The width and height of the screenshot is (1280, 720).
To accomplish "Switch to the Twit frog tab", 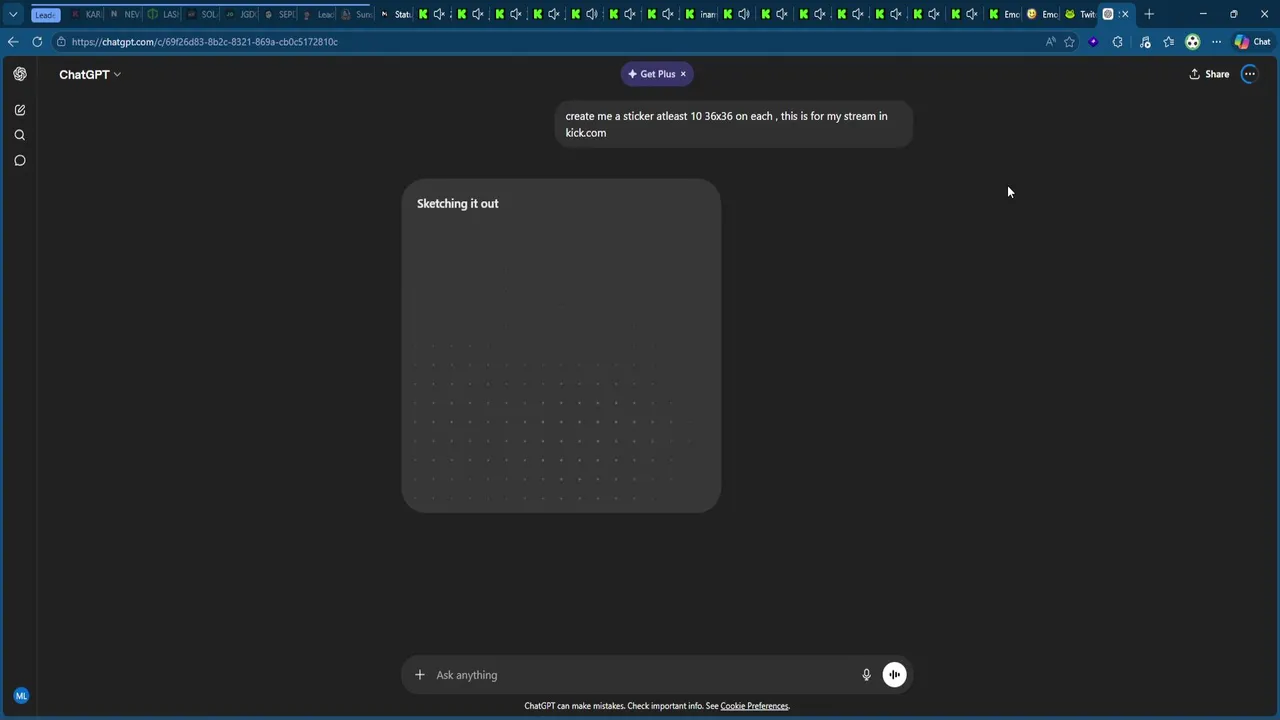I will pos(1080,14).
